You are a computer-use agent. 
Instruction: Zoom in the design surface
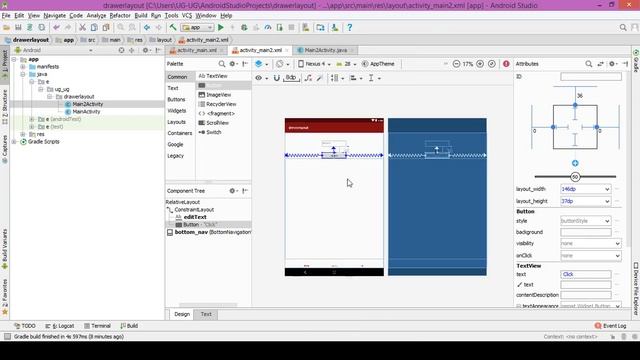click(480, 64)
